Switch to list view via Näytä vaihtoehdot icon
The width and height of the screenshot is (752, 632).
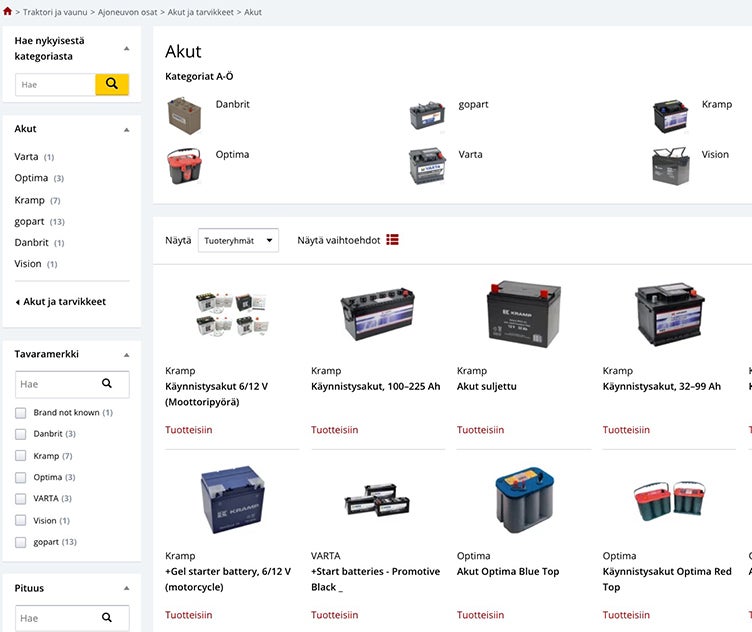pos(392,240)
